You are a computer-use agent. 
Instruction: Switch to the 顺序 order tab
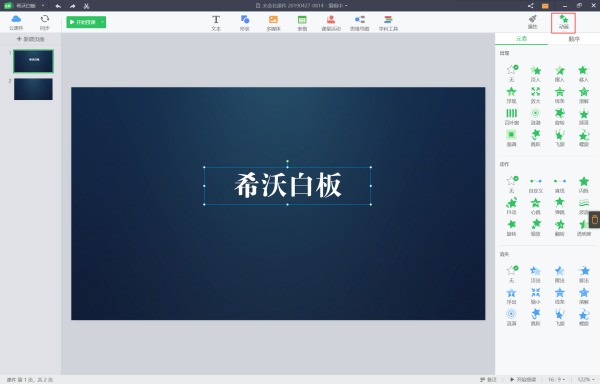click(x=574, y=39)
